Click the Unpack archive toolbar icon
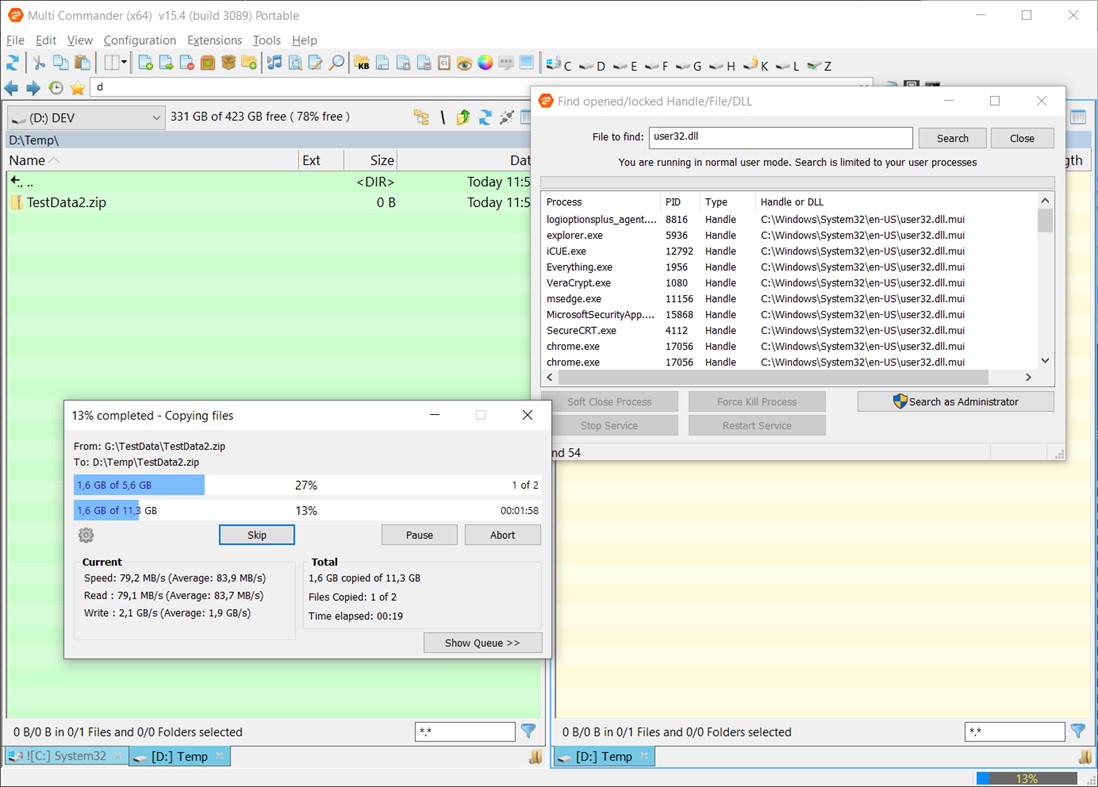This screenshot has width=1098, height=787. coord(228,62)
